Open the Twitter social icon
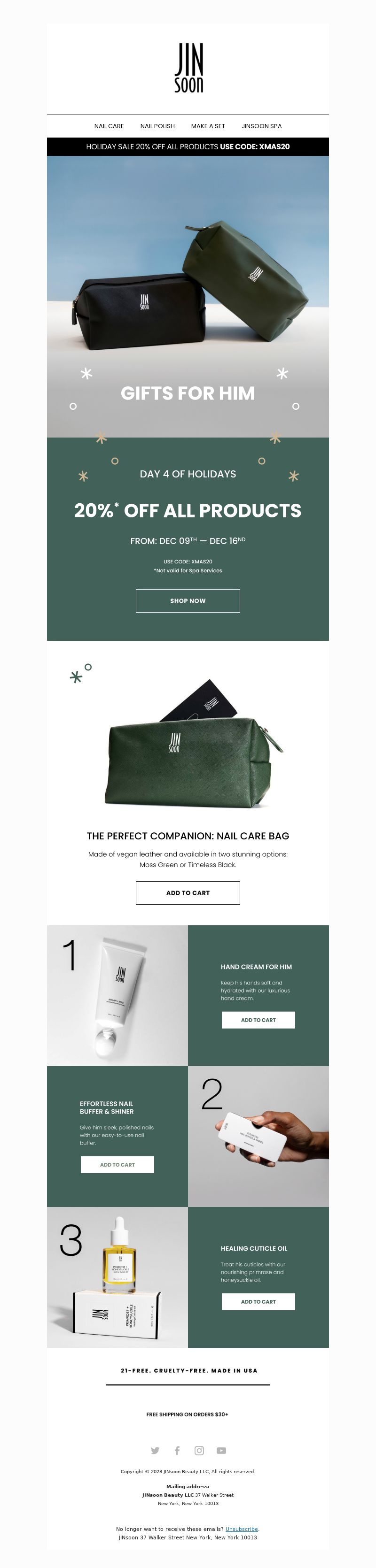Viewport: 376px width, 1568px height. (155, 1451)
